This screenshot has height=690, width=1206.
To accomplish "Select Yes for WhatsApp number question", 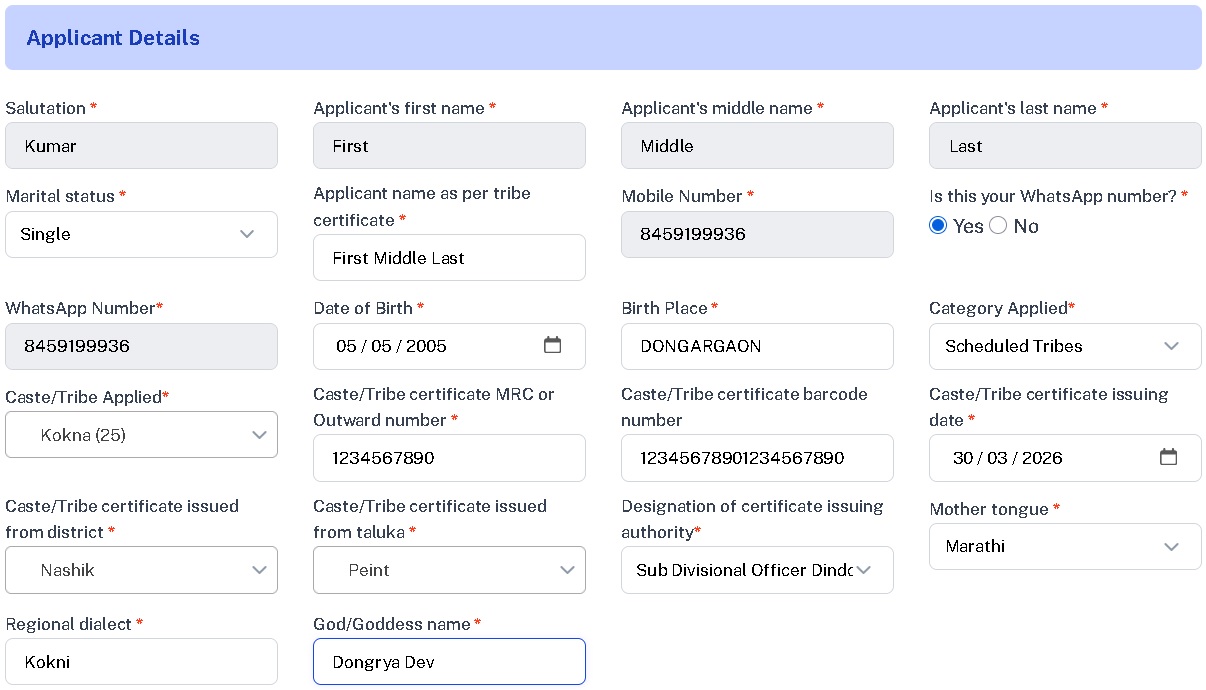I will tap(938, 226).
